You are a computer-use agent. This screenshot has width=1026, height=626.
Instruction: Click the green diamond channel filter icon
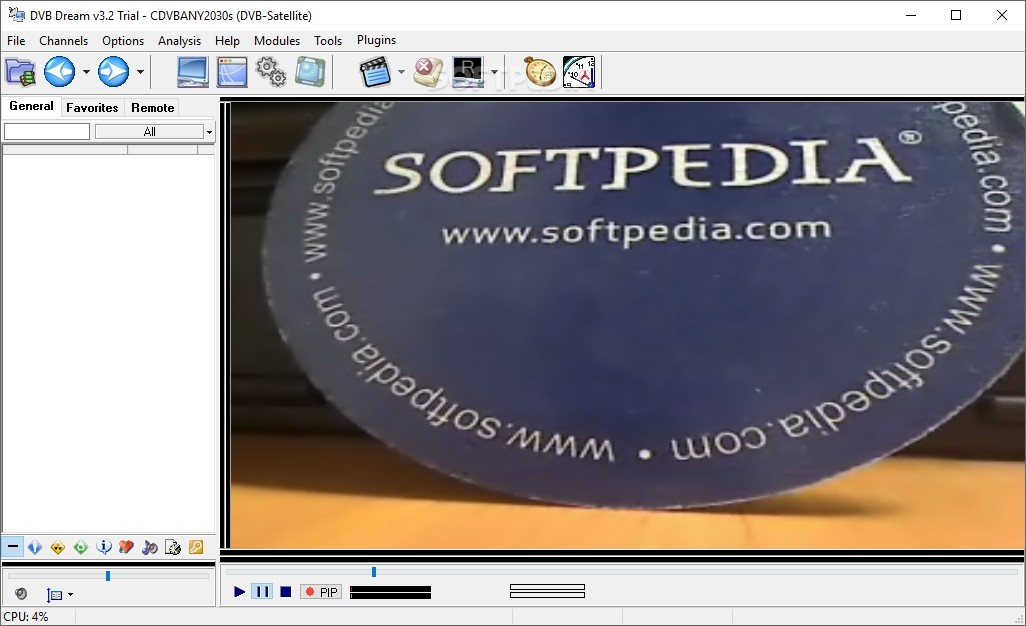click(x=81, y=547)
